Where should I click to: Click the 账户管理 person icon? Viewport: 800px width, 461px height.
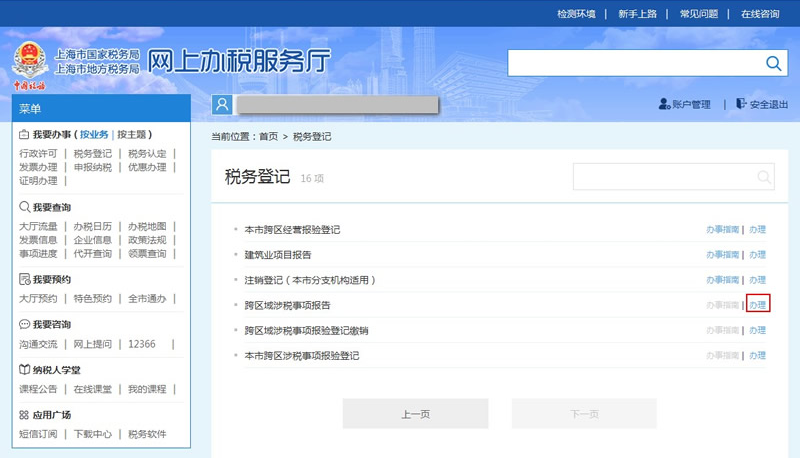[664, 104]
